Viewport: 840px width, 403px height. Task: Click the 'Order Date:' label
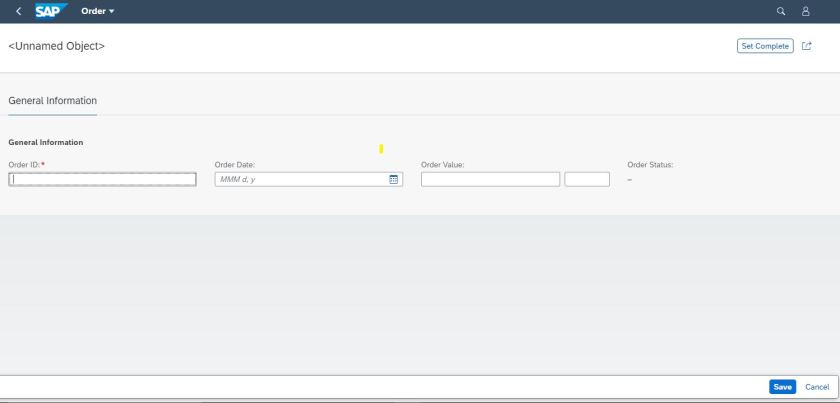click(235, 165)
